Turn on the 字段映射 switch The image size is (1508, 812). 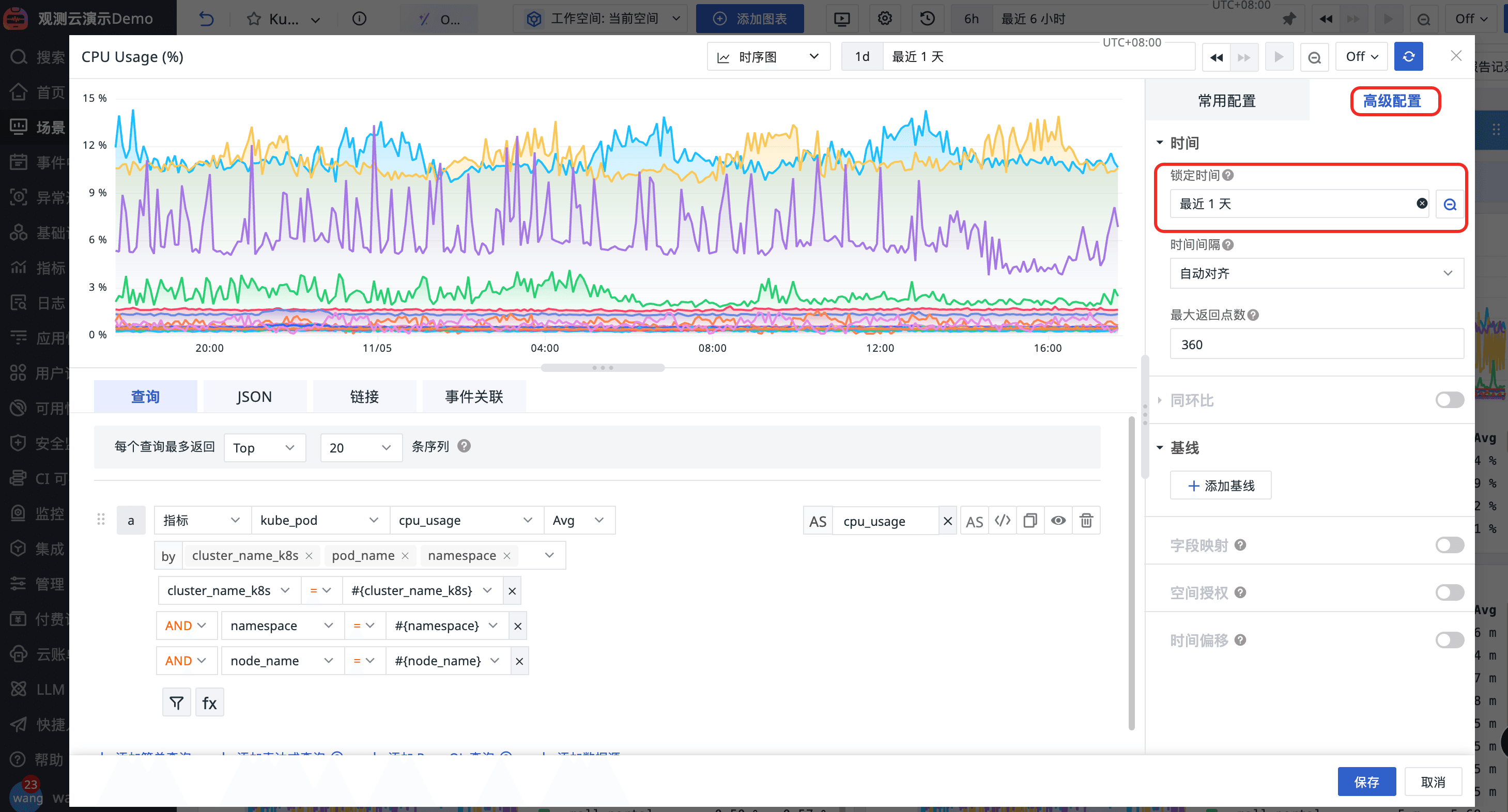1449,545
